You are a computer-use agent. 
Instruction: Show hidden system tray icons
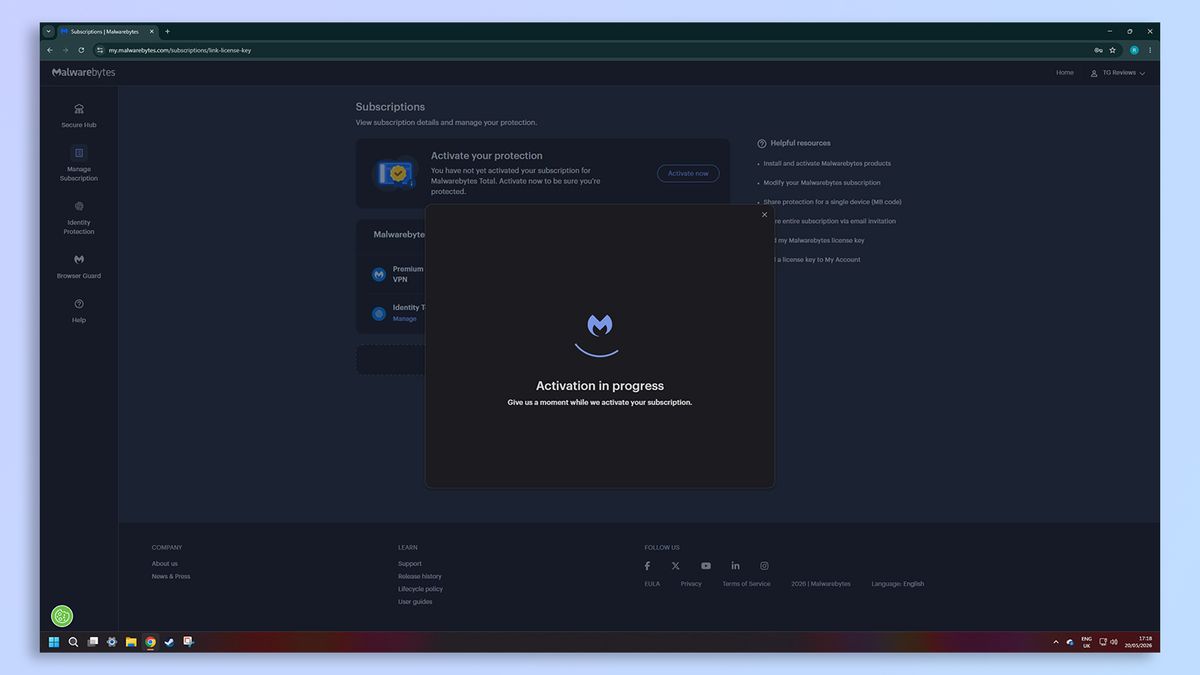coord(1056,642)
